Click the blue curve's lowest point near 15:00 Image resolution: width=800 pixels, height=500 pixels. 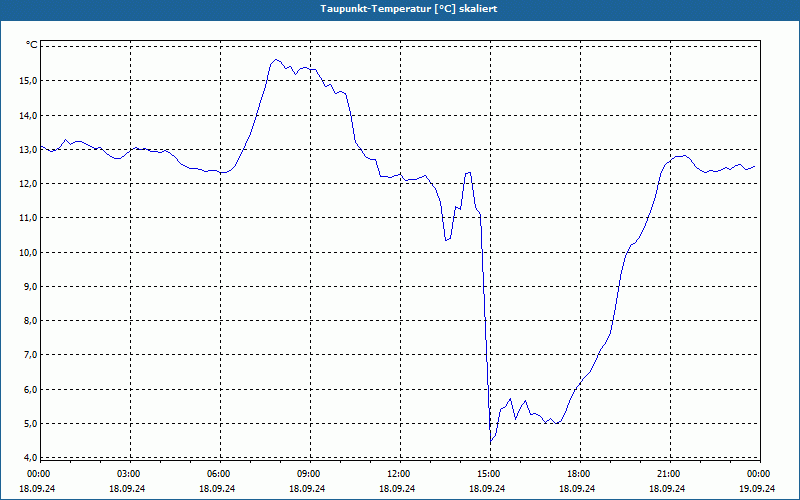[x=491, y=442]
